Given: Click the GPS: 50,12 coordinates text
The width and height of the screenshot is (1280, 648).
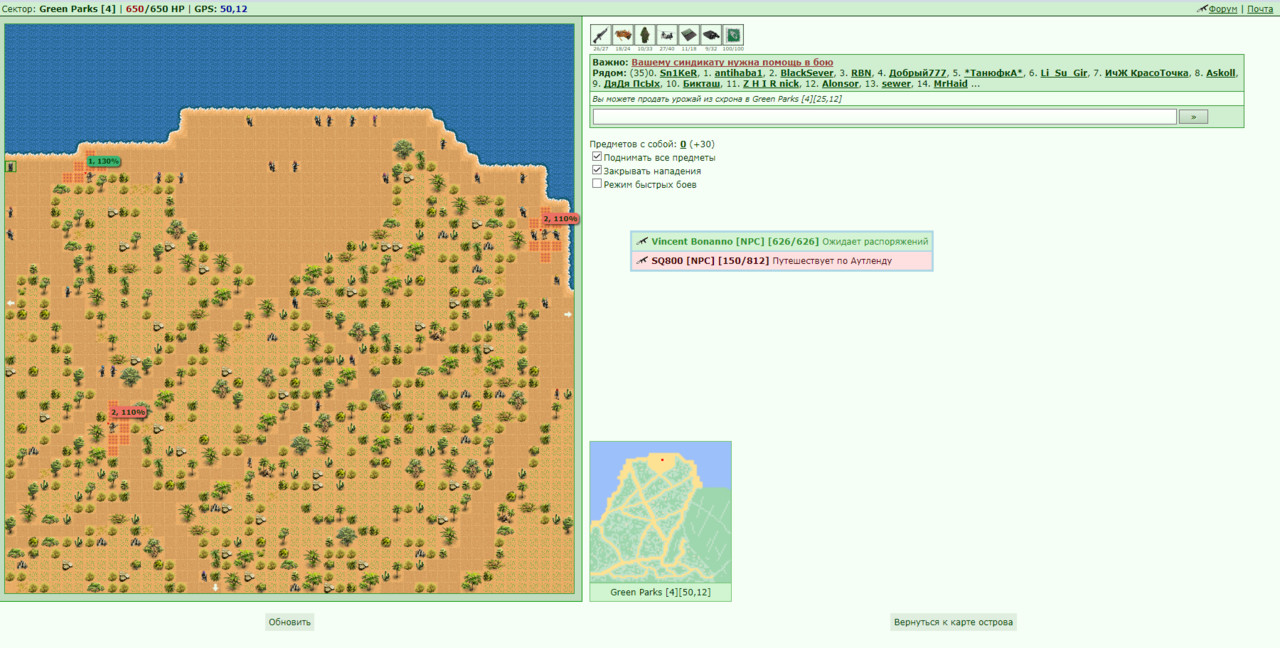Looking at the screenshot, I should 221,9.
